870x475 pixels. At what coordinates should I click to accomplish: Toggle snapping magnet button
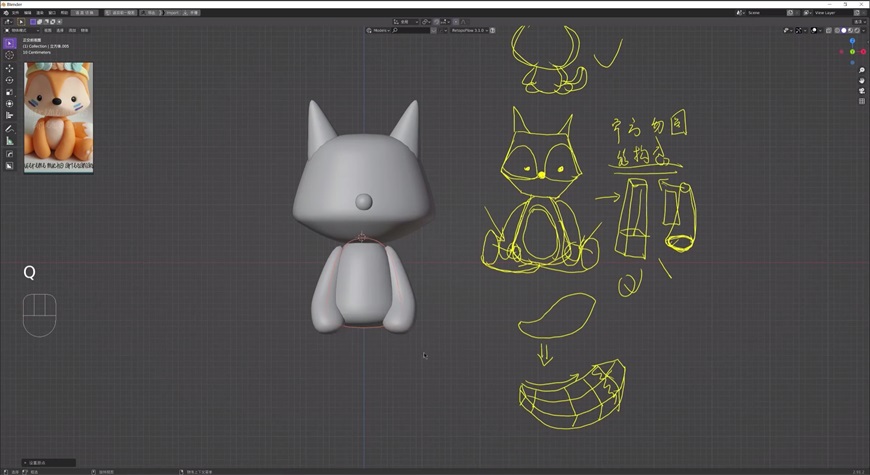pyautogui.click(x=436, y=22)
